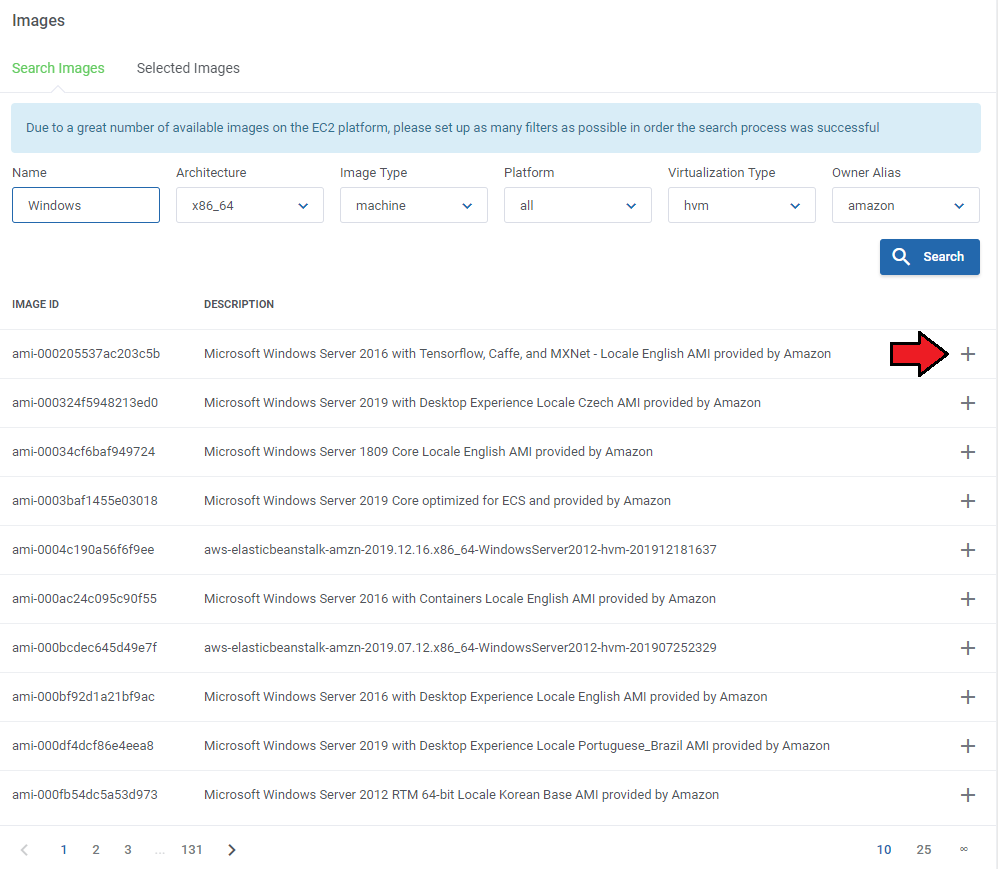Click elasticbeanstalk 2019.12.16 description
Viewport: 998px width, 869px height.
click(460, 550)
